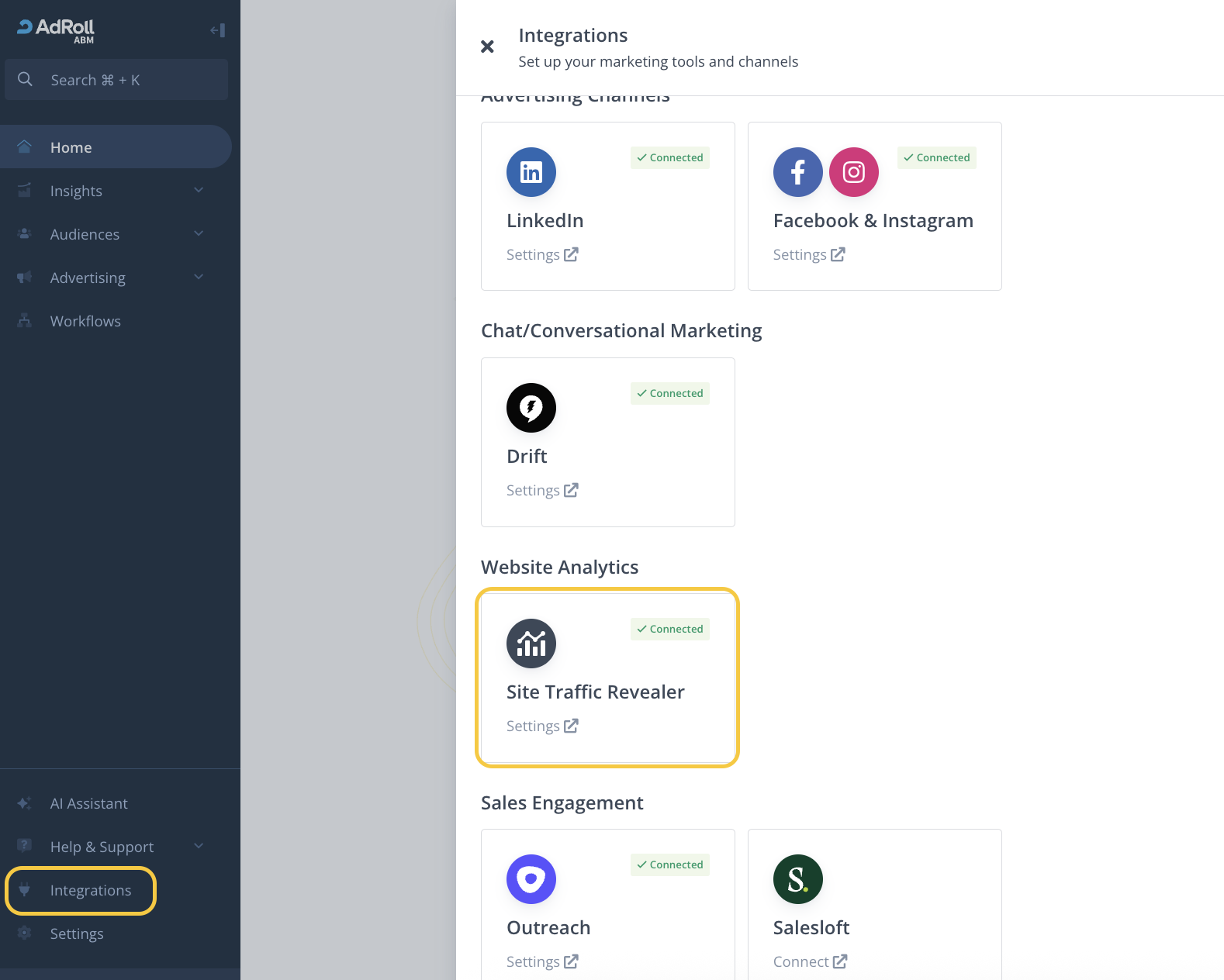Image resolution: width=1224 pixels, height=980 pixels.
Task: Close the Integrations panel
Action: point(487,47)
